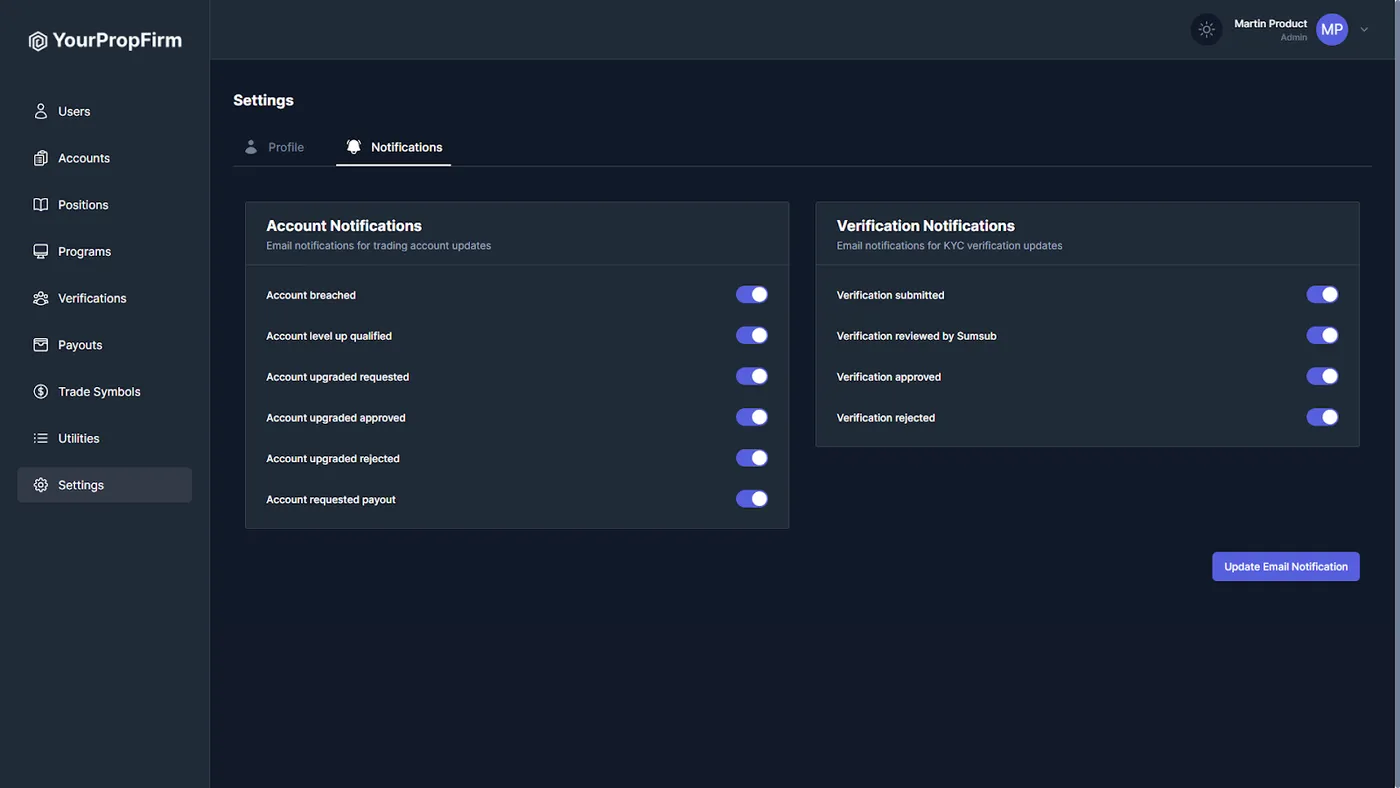Click Update Email Notification button

(x=1286, y=566)
